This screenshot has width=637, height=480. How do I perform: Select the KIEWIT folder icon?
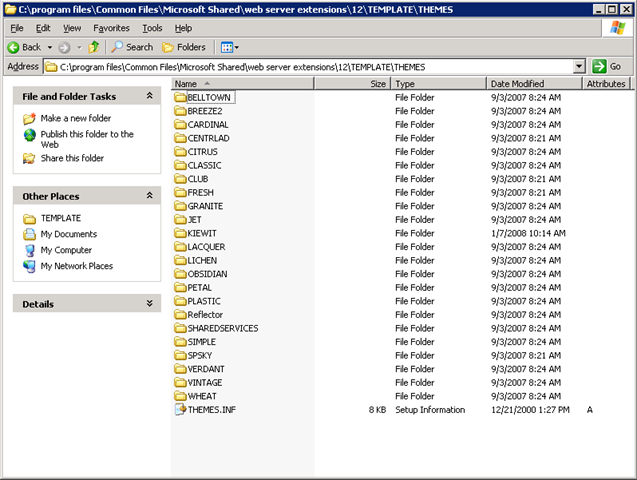click(180, 234)
